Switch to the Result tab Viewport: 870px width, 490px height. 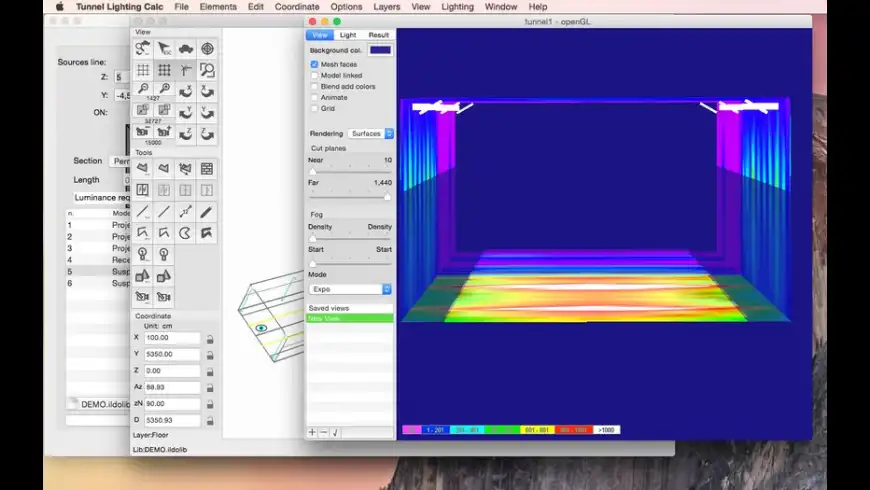coord(378,35)
